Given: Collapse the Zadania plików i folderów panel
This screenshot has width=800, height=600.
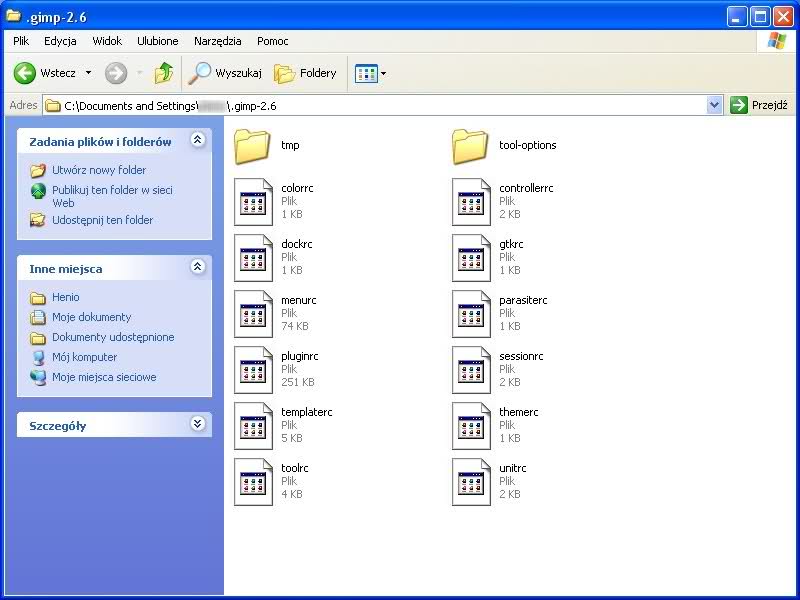Looking at the screenshot, I should coord(197,141).
